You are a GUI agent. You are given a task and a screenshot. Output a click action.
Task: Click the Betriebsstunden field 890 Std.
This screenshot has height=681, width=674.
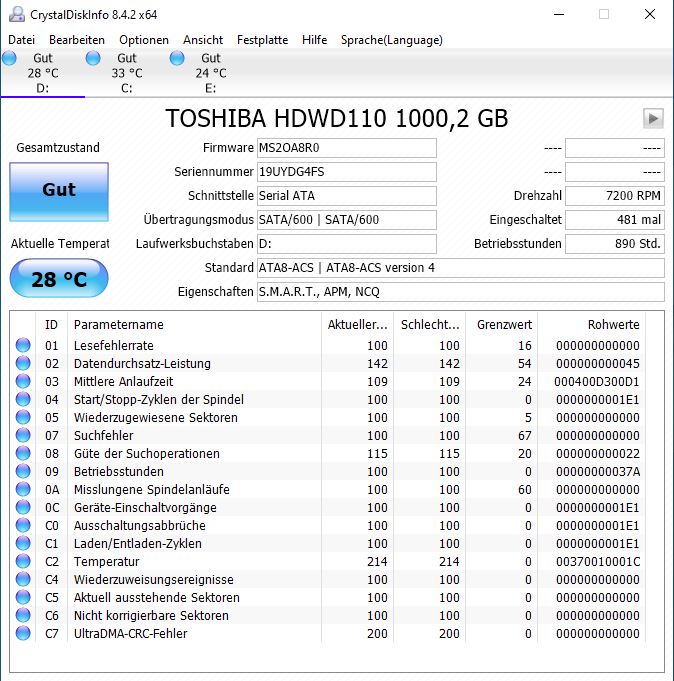point(615,244)
